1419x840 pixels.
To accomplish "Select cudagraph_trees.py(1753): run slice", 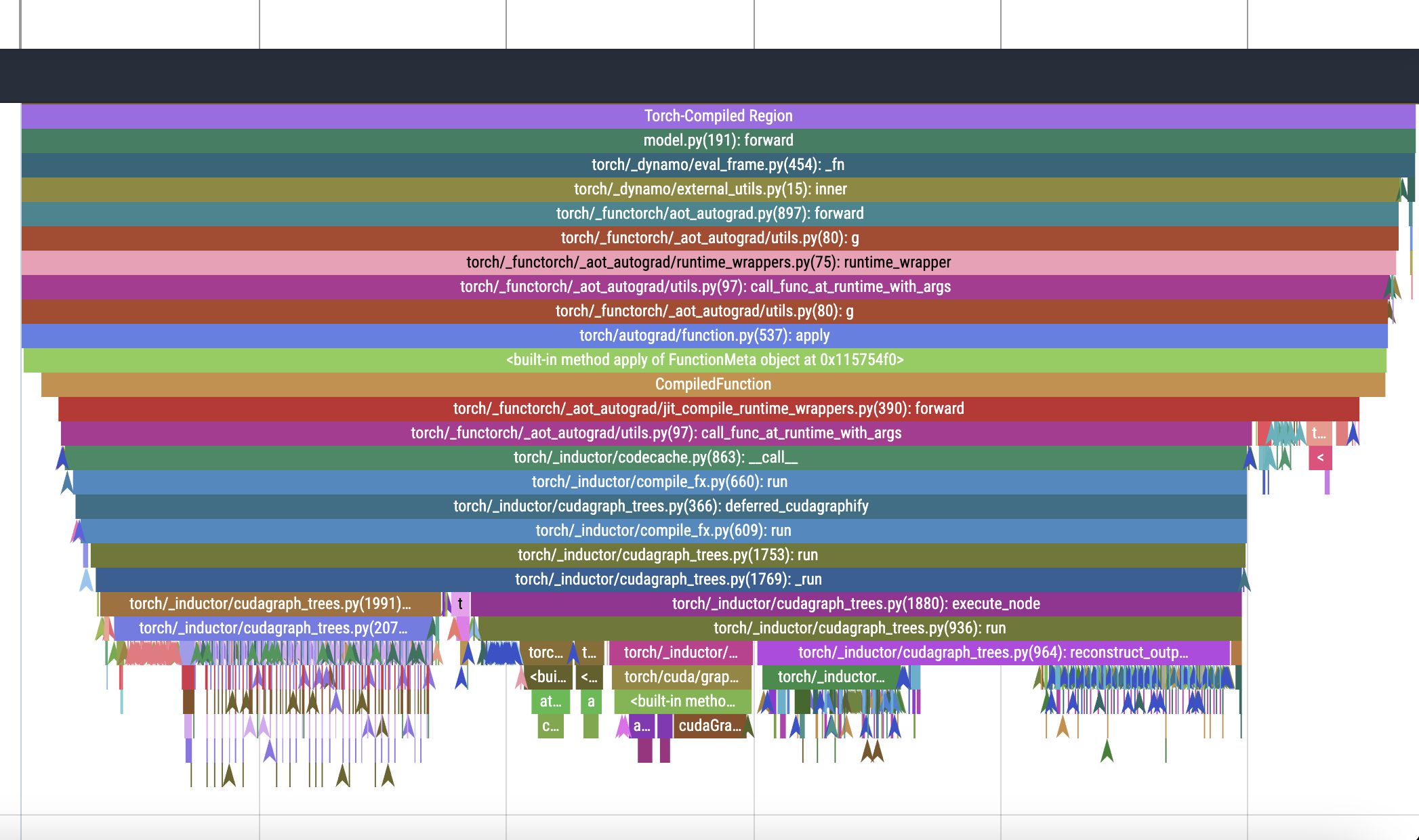I will [x=667, y=555].
